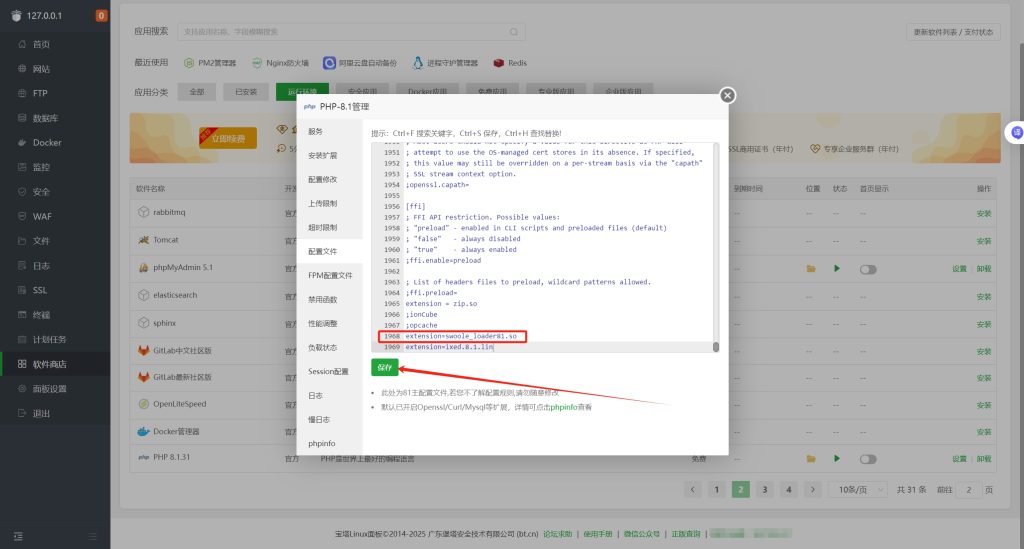Click the search magnifier in the 应用搜索 box
Screen dimensions: 1024x549
pyautogui.click(x=514, y=32)
